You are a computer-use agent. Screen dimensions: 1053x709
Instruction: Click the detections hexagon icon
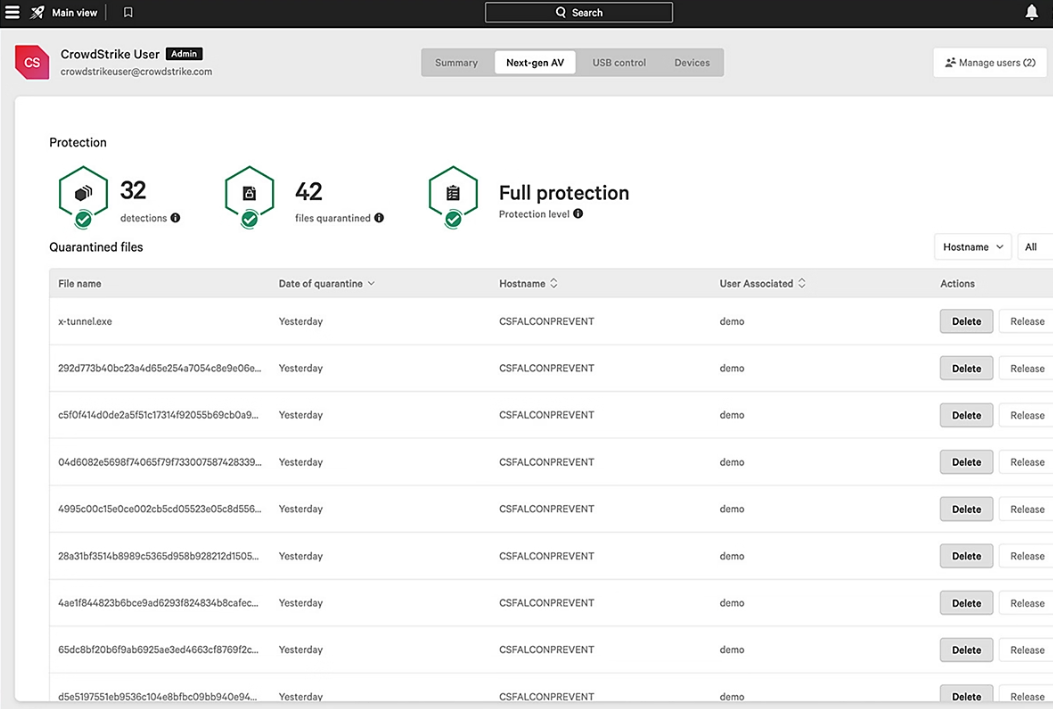click(83, 194)
